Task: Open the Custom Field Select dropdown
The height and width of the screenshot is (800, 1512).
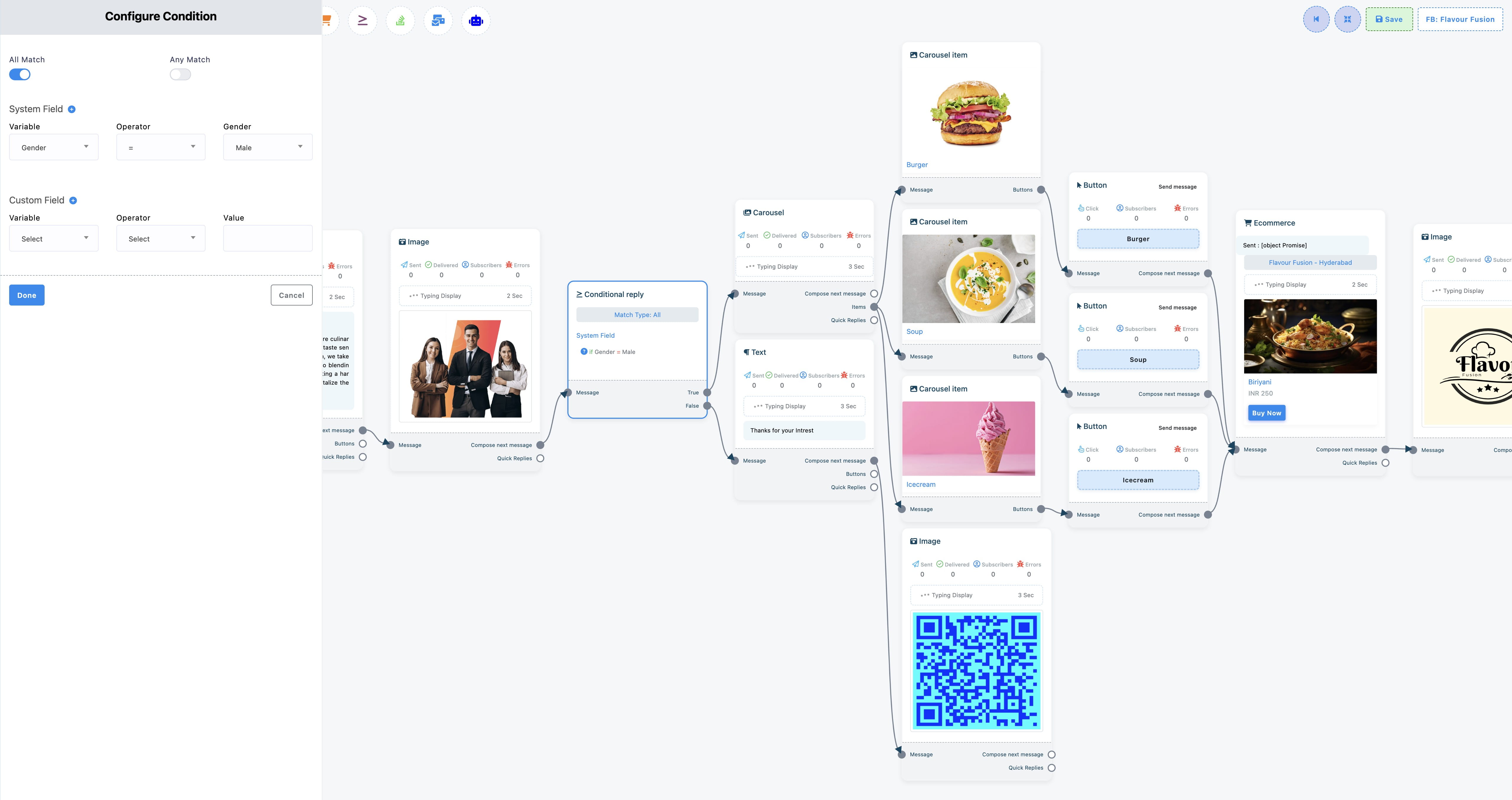Action: pos(54,238)
